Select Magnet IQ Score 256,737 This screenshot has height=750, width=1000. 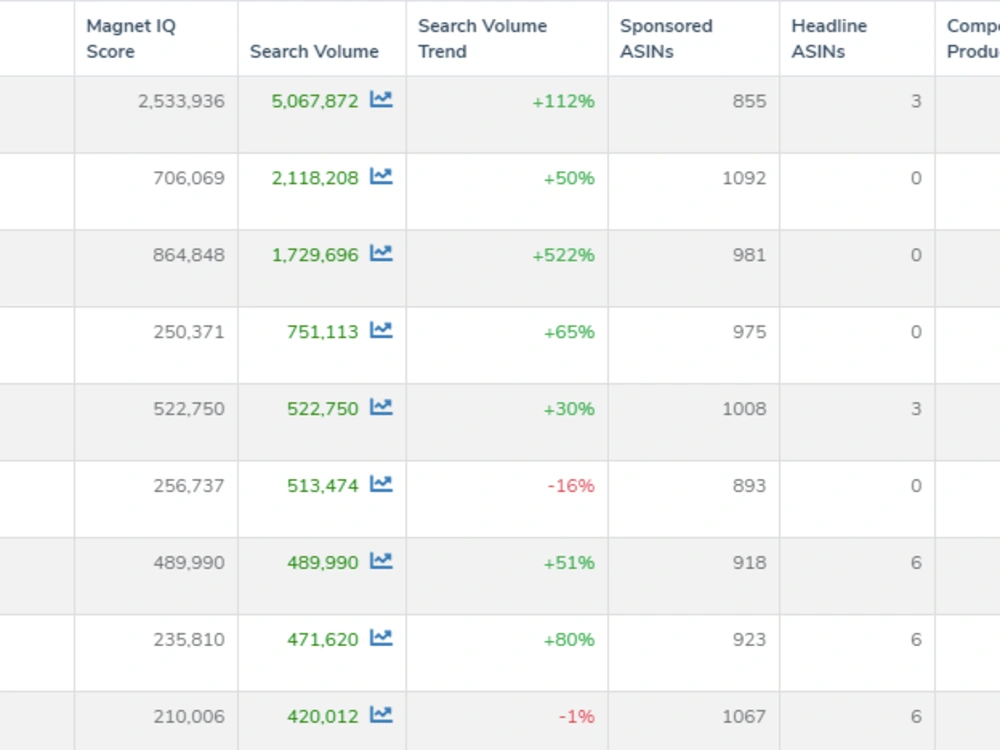[x=189, y=486]
